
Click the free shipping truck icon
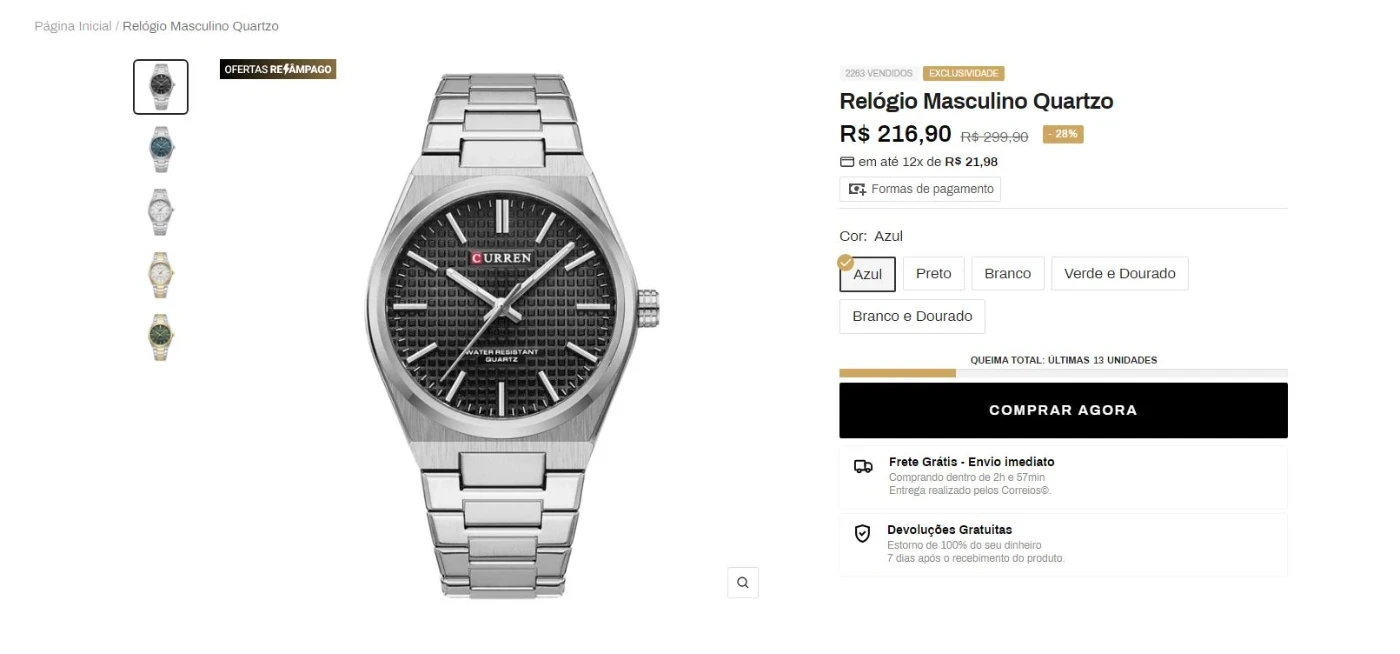tap(863, 466)
